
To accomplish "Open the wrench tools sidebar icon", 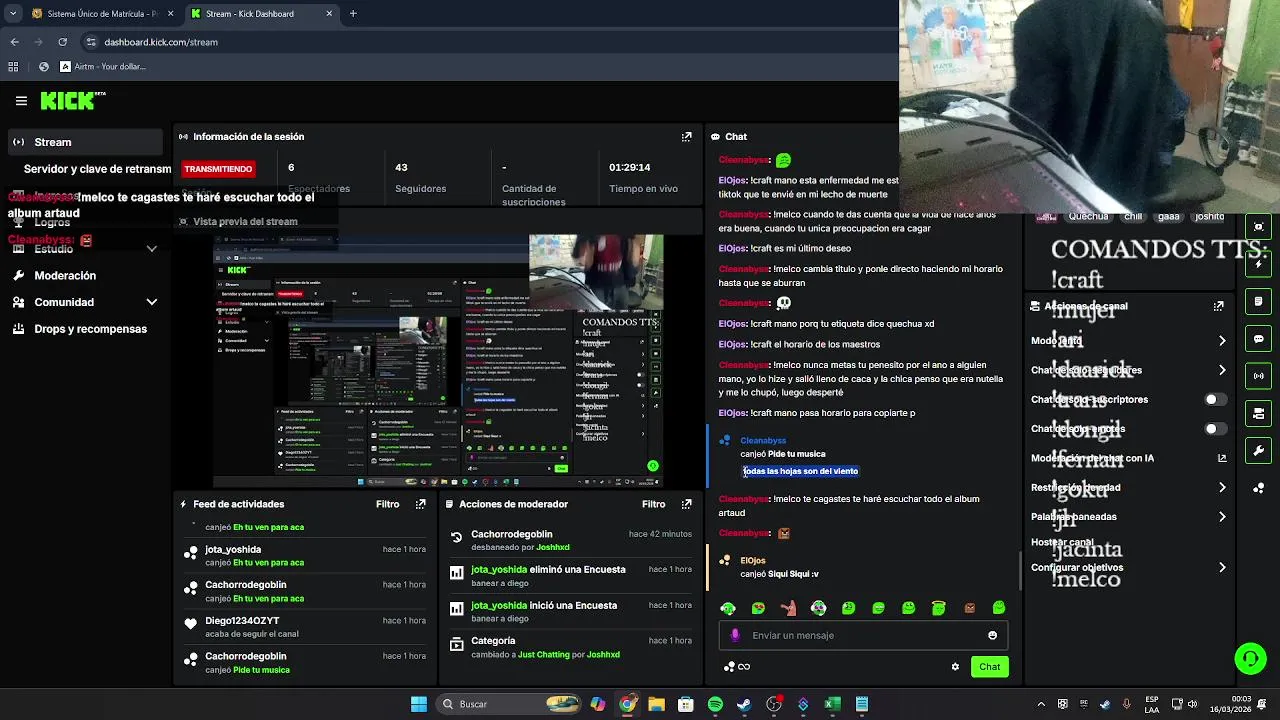I will pos(1259,451).
